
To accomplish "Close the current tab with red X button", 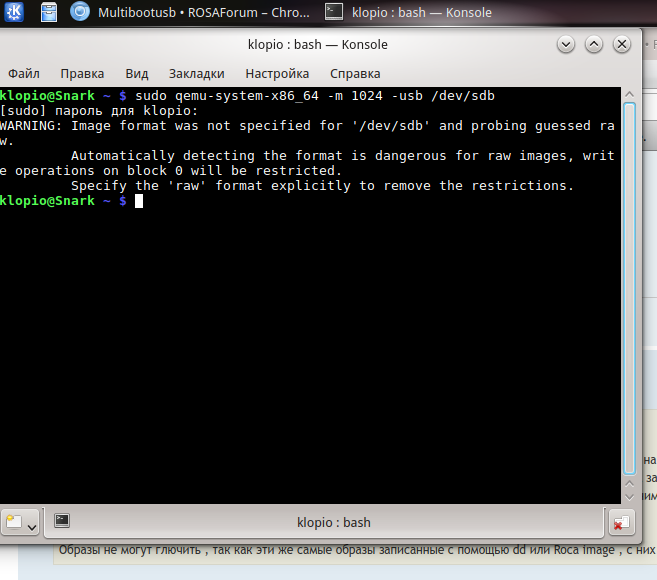I will tap(621, 523).
